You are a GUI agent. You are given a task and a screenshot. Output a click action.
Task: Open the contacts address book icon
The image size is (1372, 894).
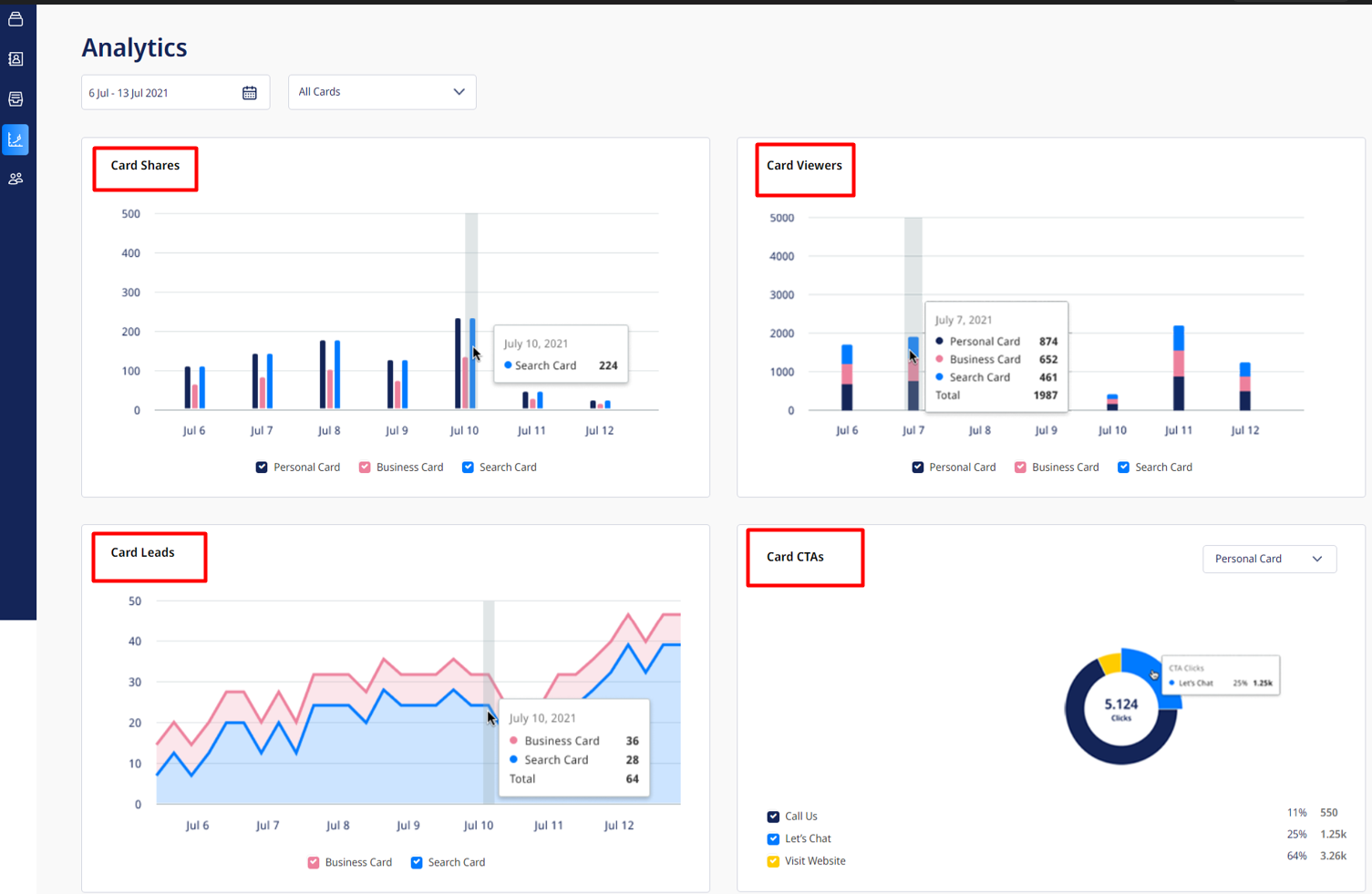tap(15, 59)
